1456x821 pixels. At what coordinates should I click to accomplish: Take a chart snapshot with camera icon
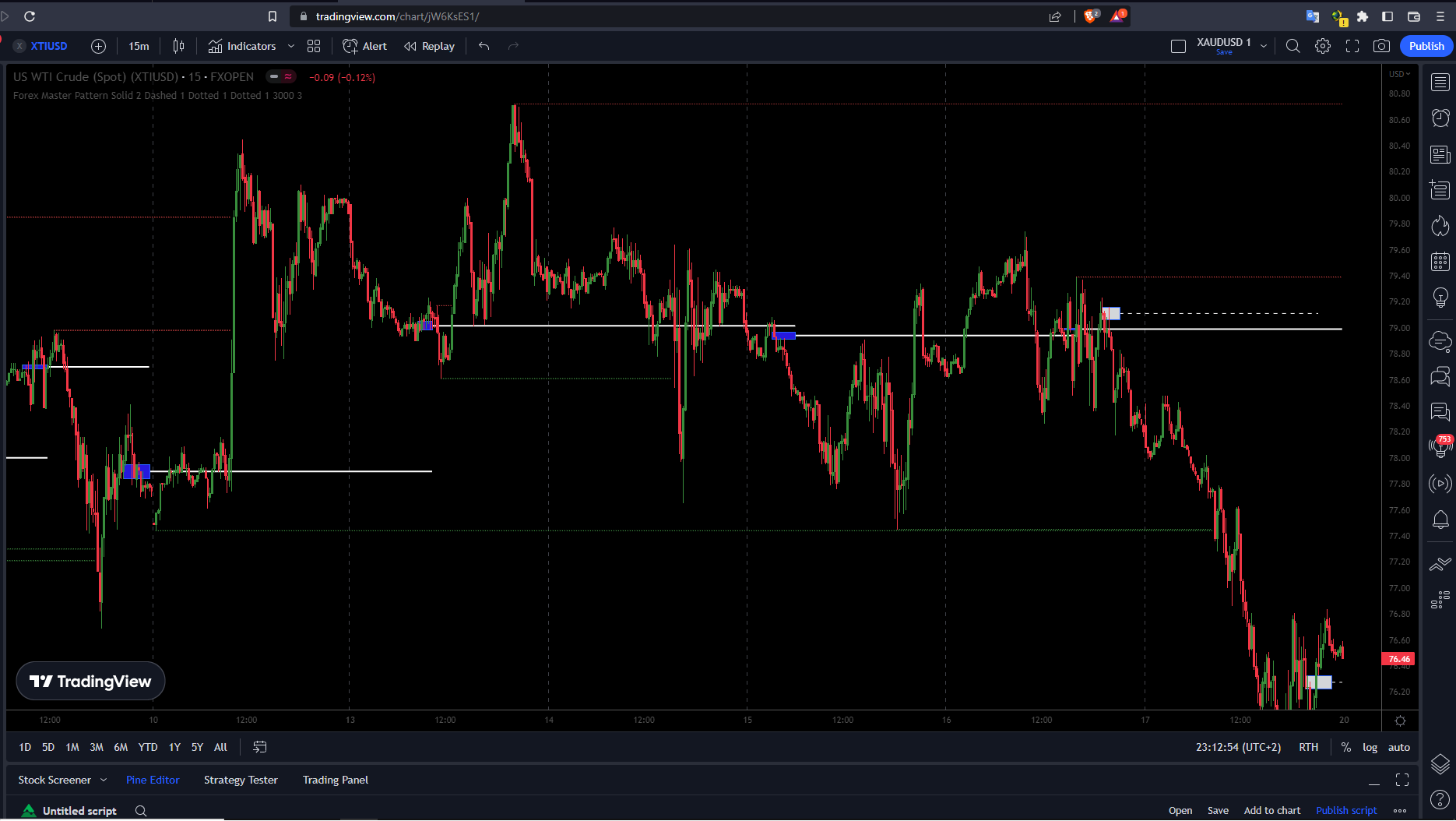click(x=1381, y=46)
